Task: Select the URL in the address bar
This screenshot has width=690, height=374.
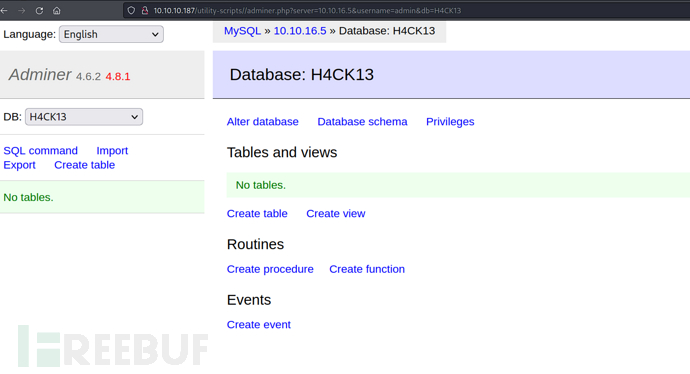Action: 307,11
